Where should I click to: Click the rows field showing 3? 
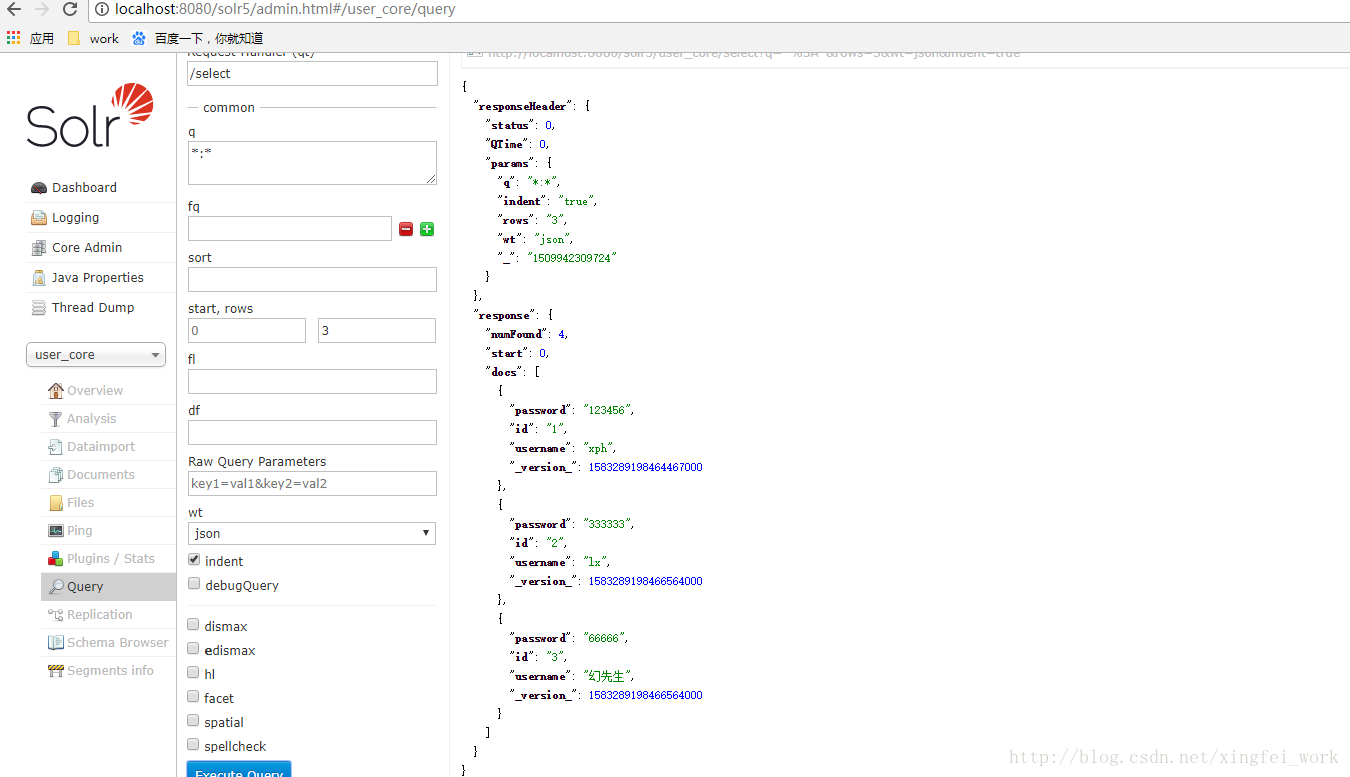pyautogui.click(x=377, y=330)
